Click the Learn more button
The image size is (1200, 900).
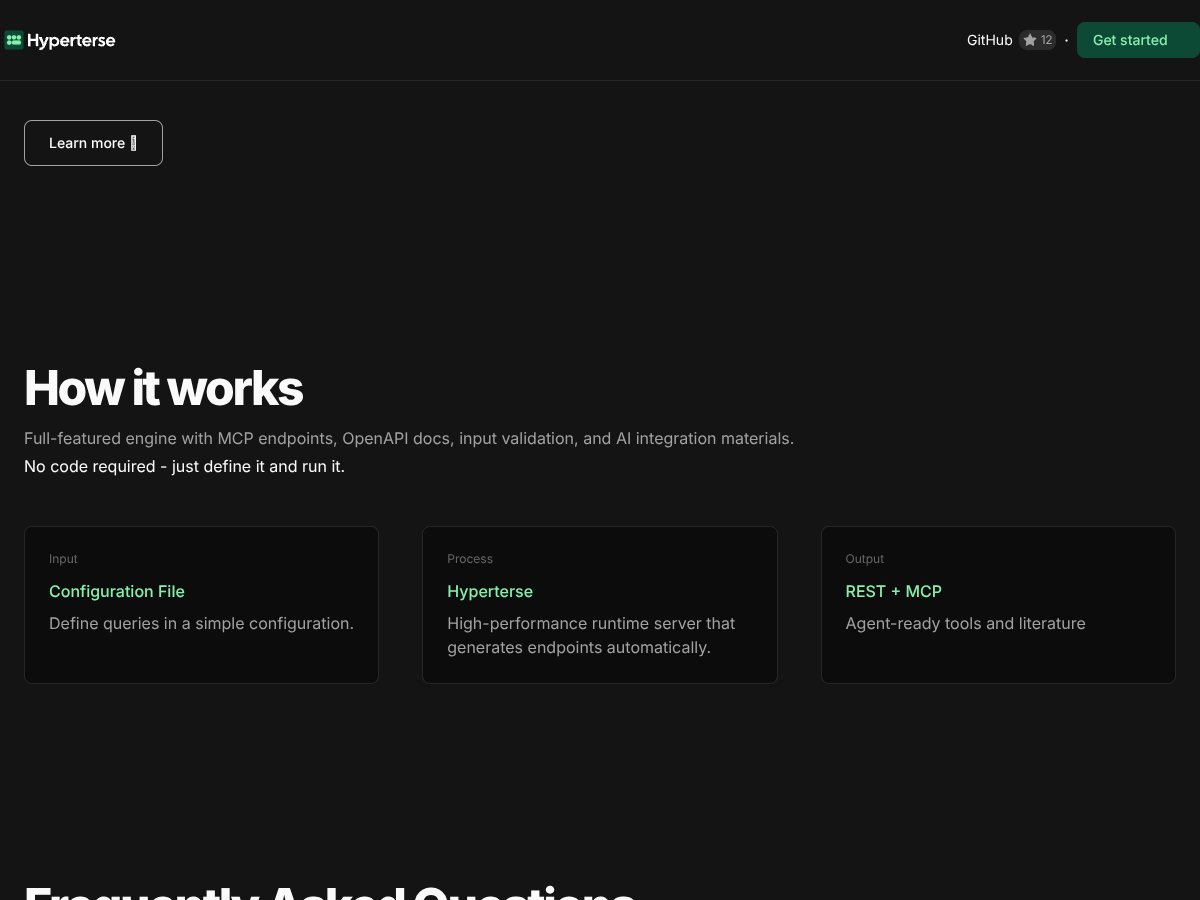93,143
